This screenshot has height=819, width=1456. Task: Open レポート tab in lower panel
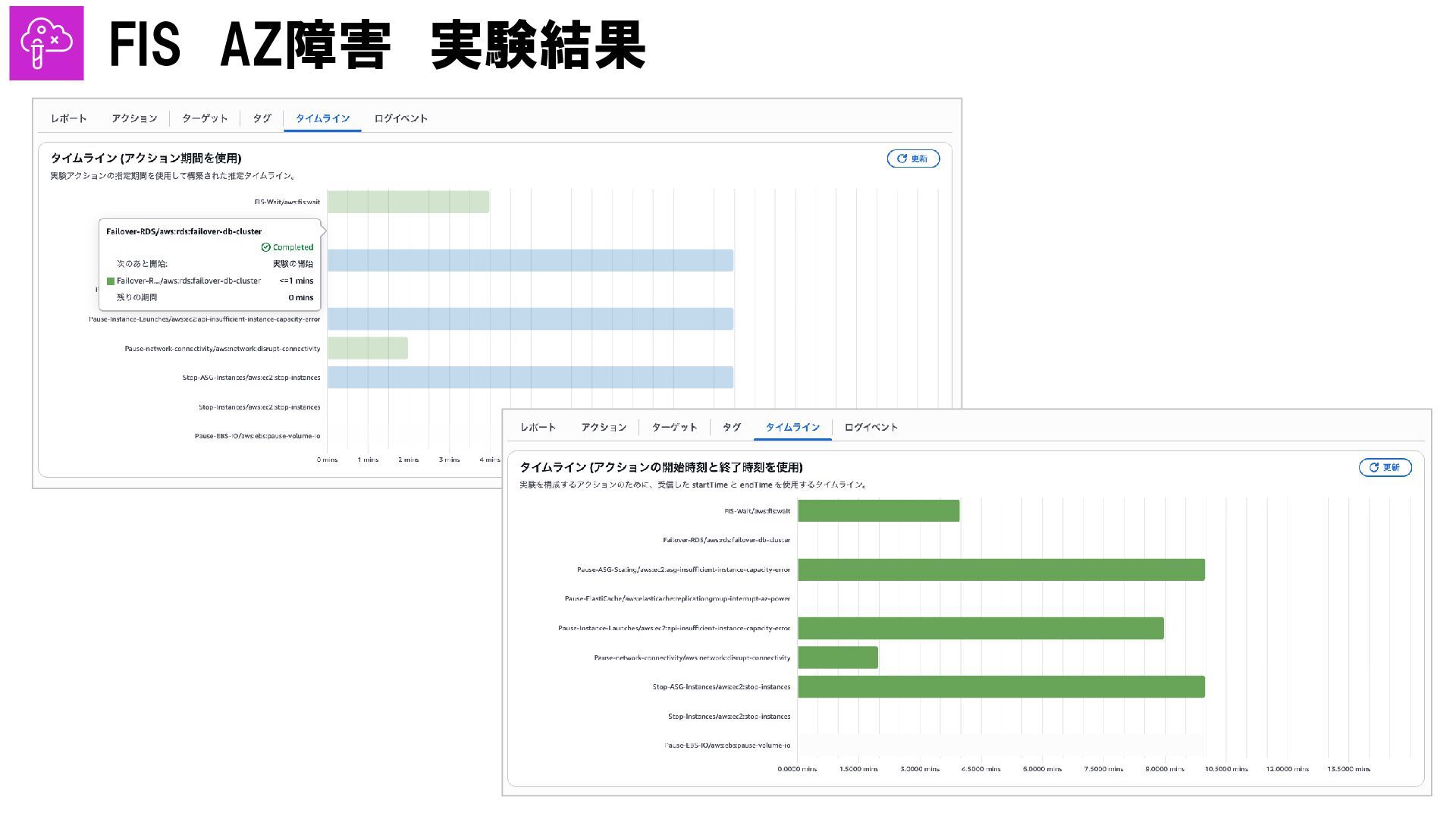tap(538, 428)
